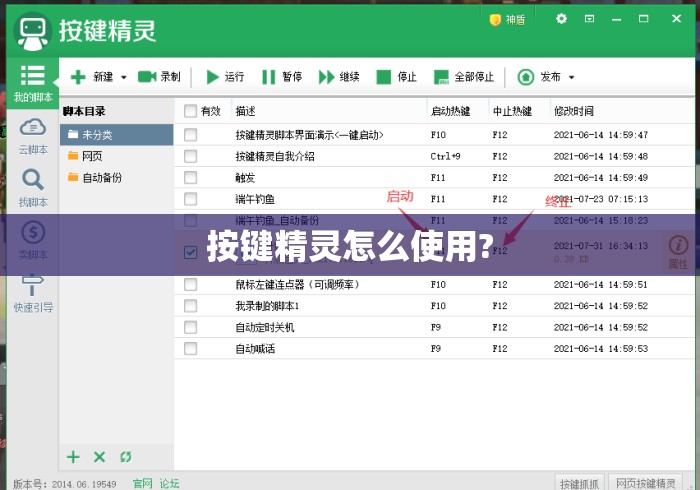The height and width of the screenshot is (490, 700).
Task: Resume the script with 继续
Action: [339, 77]
